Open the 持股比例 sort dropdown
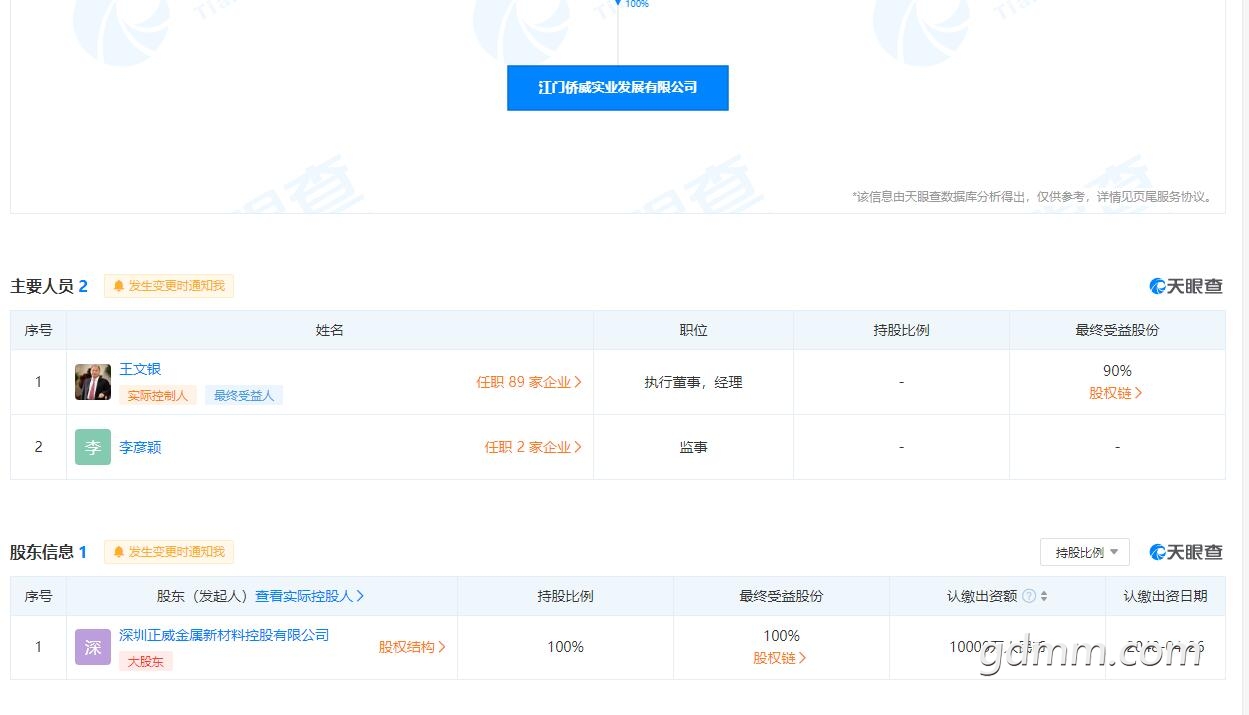The width and height of the screenshot is (1249, 715). 1085,552
